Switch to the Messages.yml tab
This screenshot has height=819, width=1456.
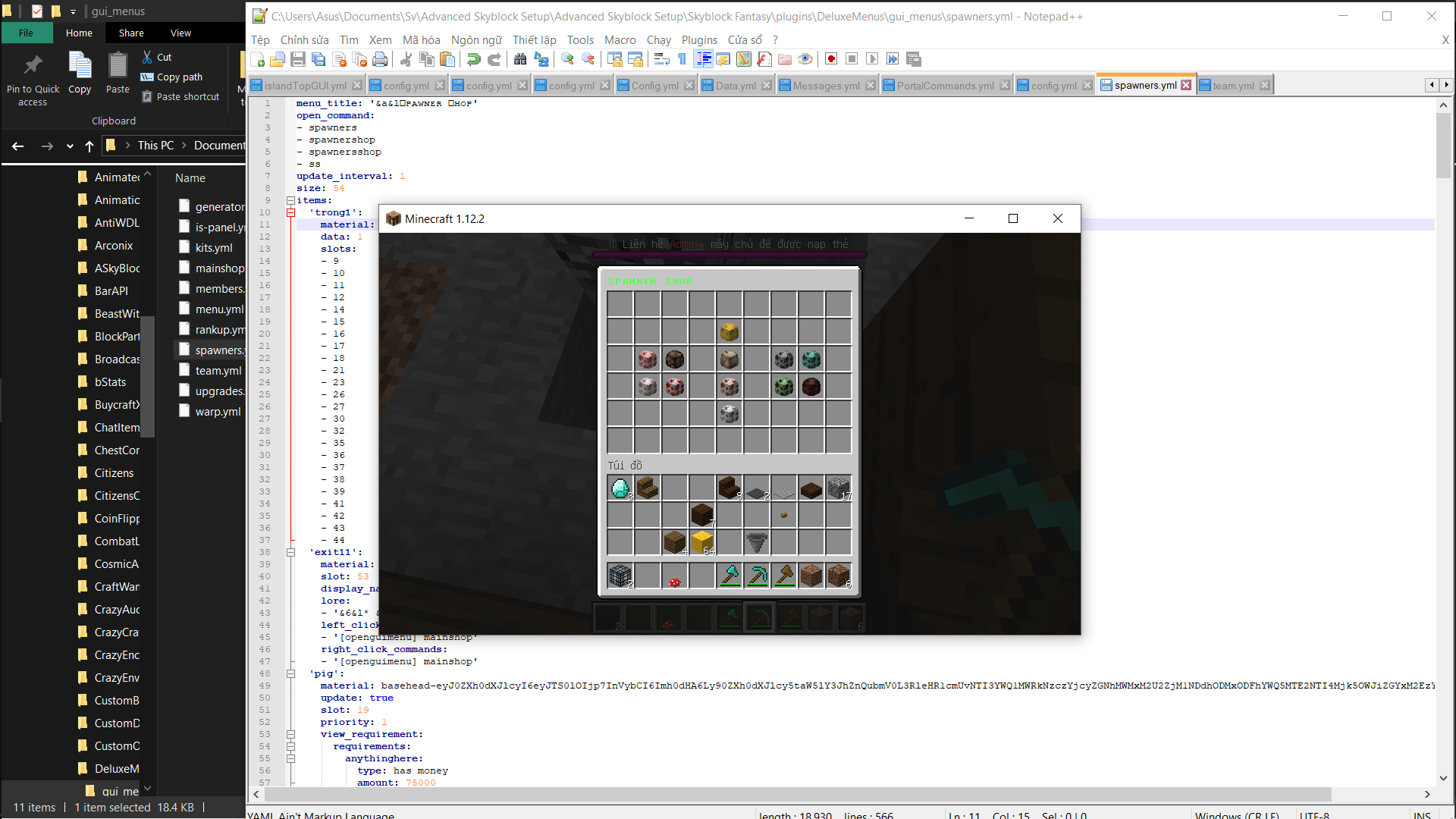point(825,86)
